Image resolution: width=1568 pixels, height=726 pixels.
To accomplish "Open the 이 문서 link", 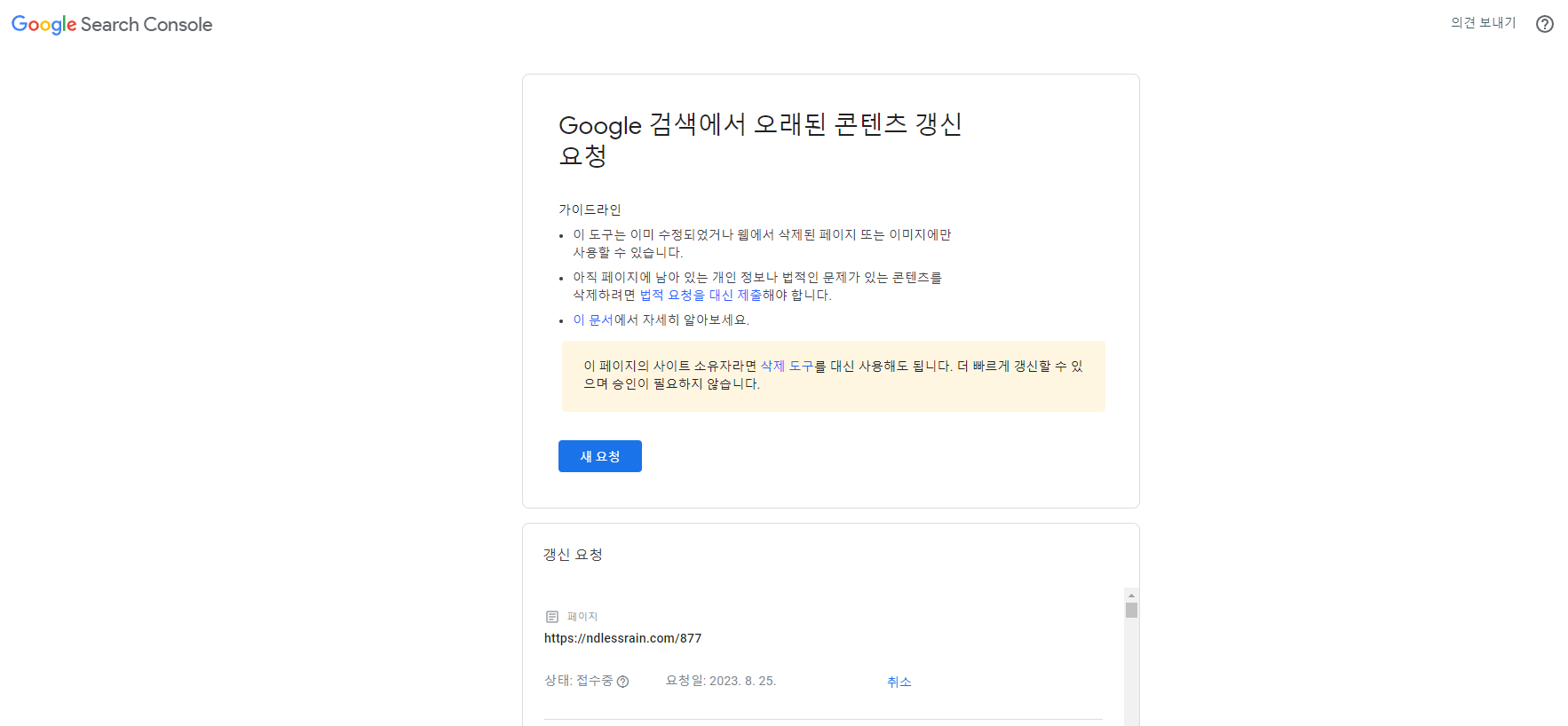I will (x=593, y=320).
